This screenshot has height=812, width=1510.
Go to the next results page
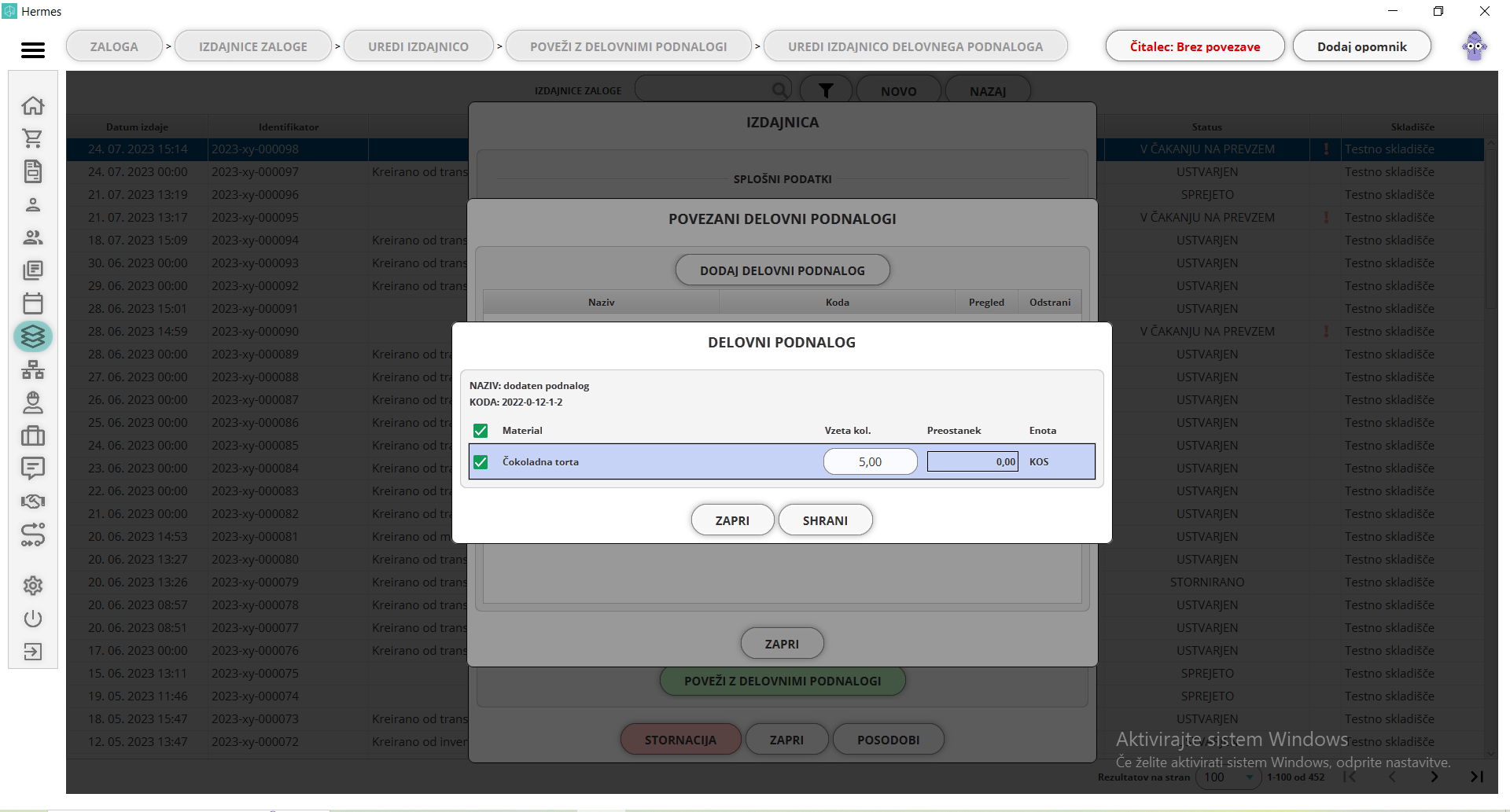pyautogui.click(x=1434, y=777)
